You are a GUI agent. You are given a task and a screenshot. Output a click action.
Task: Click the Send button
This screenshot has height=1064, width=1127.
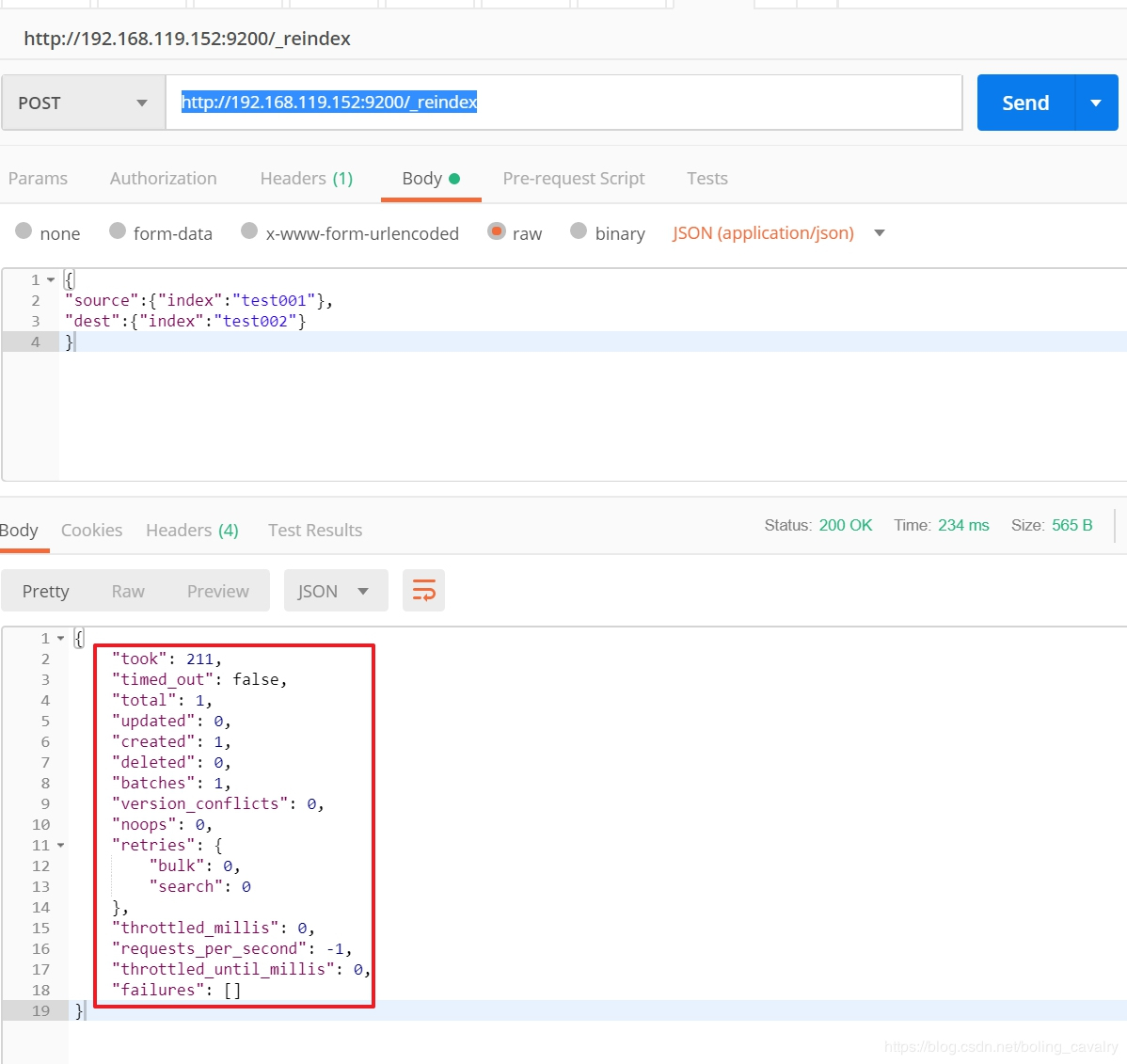[x=1025, y=103]
